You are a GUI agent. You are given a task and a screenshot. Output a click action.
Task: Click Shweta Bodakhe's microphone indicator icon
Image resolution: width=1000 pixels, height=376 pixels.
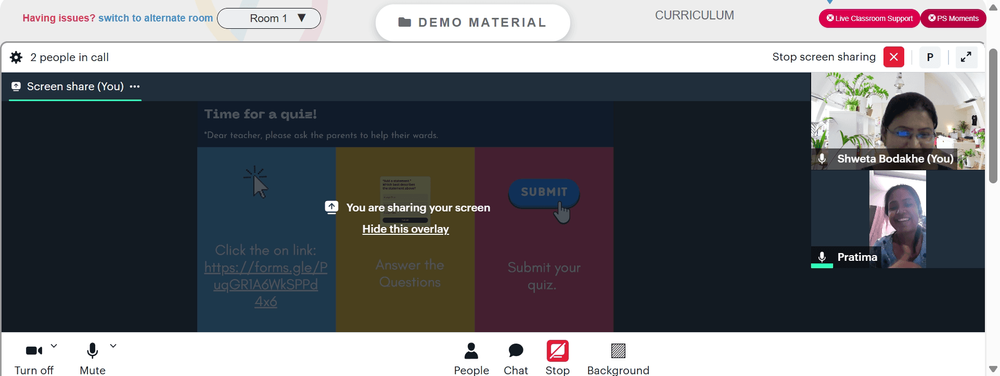click(822, 159)
